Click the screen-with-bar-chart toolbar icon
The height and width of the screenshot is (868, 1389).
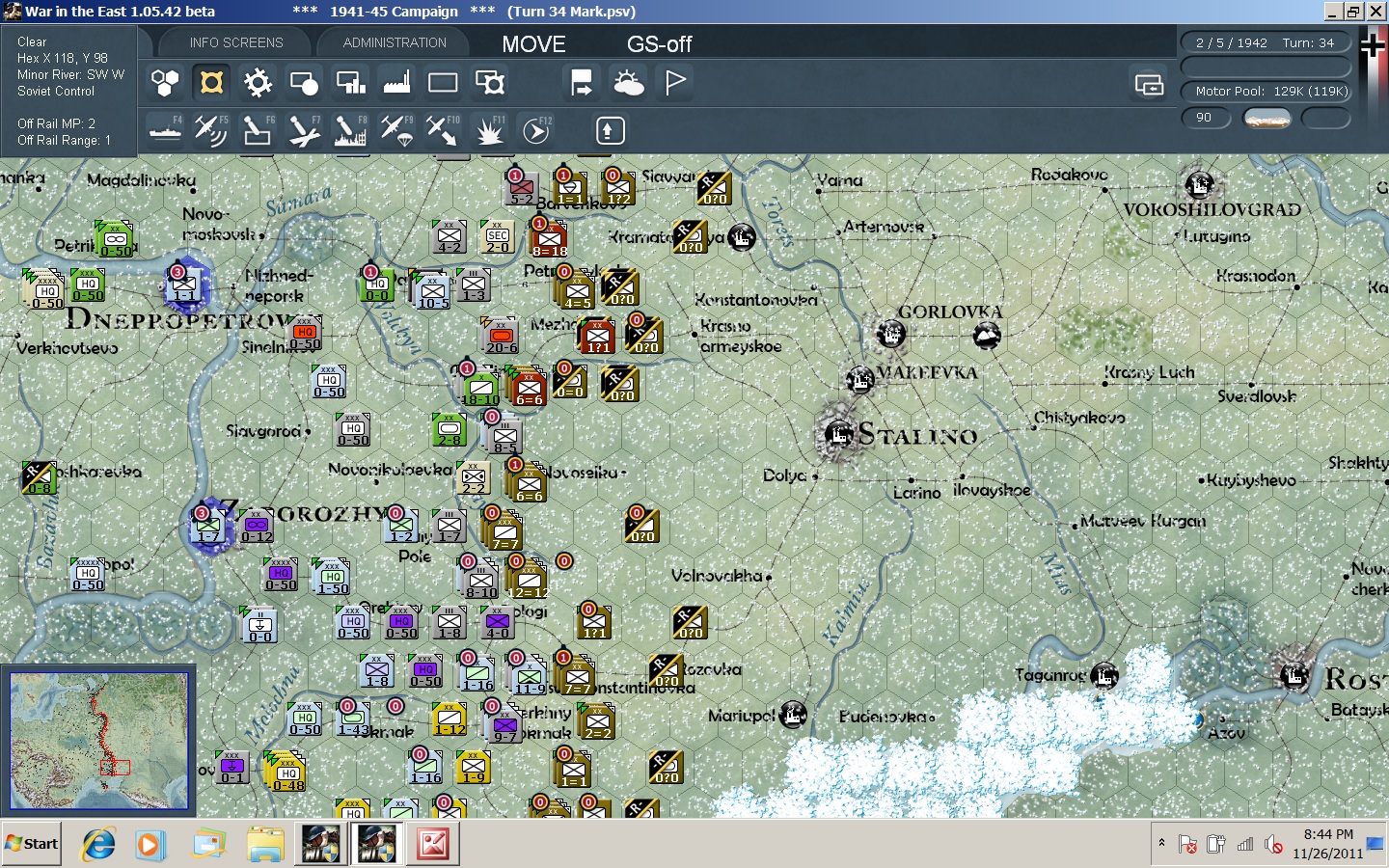(350, 83)
